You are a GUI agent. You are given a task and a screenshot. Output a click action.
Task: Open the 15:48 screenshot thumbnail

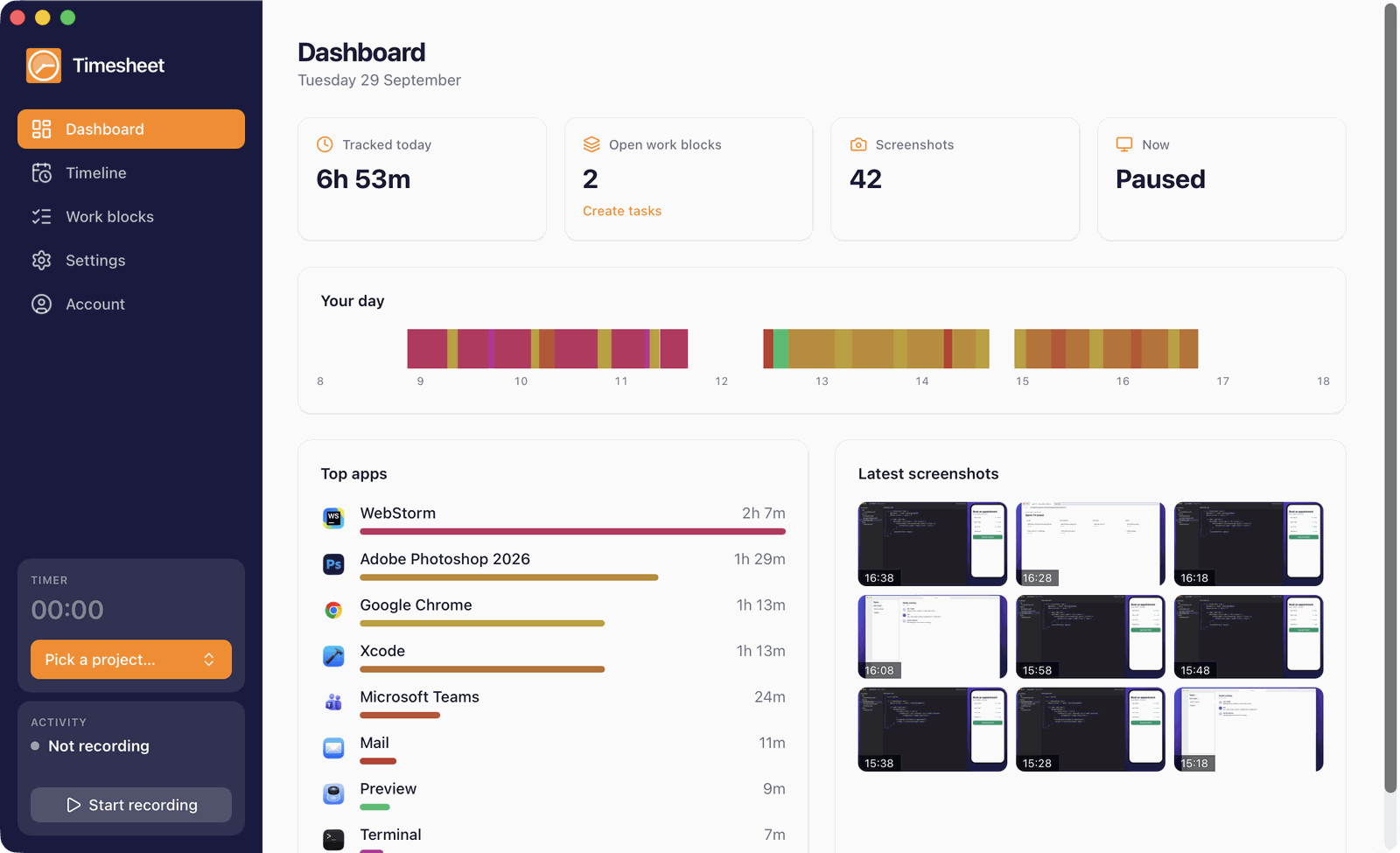tap(1249, 637)
